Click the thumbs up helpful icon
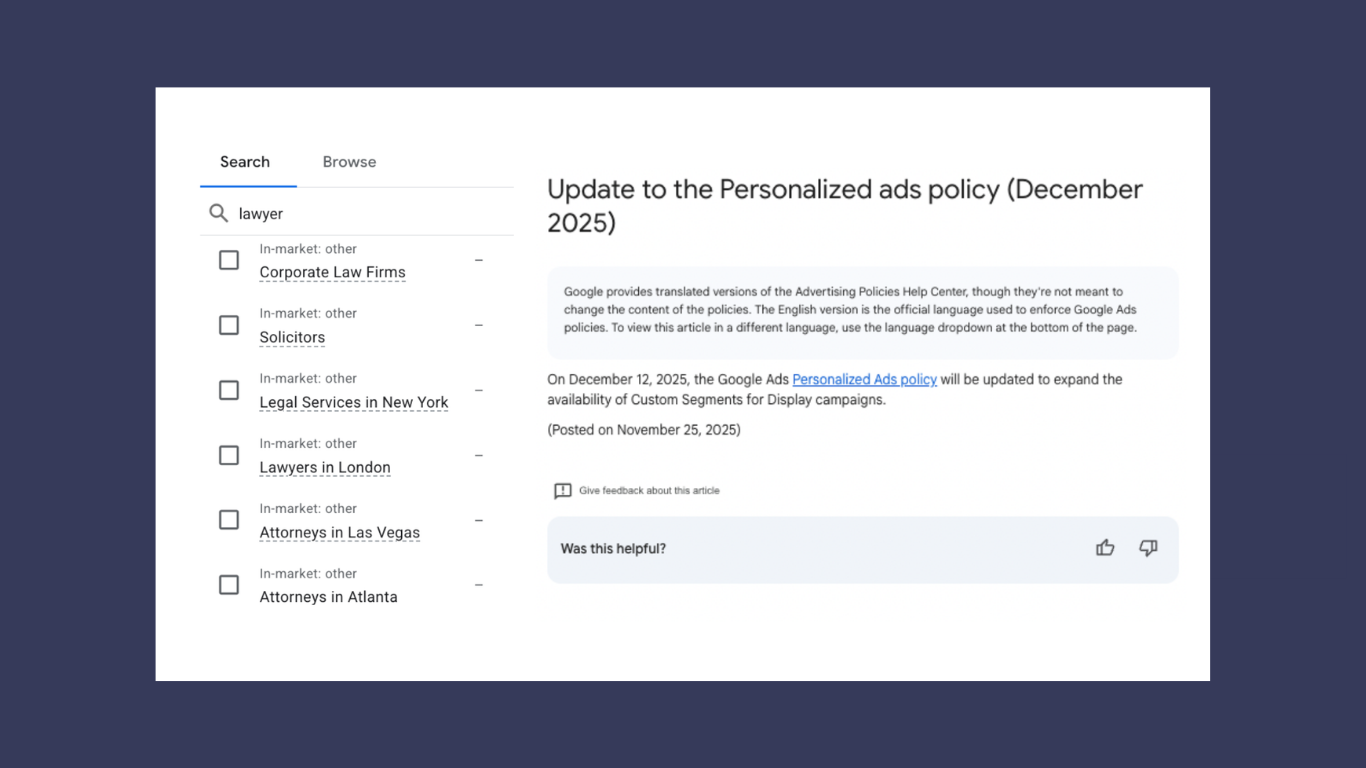Viewport: 1366px width, 768px height. click(x=1105, y=548)
